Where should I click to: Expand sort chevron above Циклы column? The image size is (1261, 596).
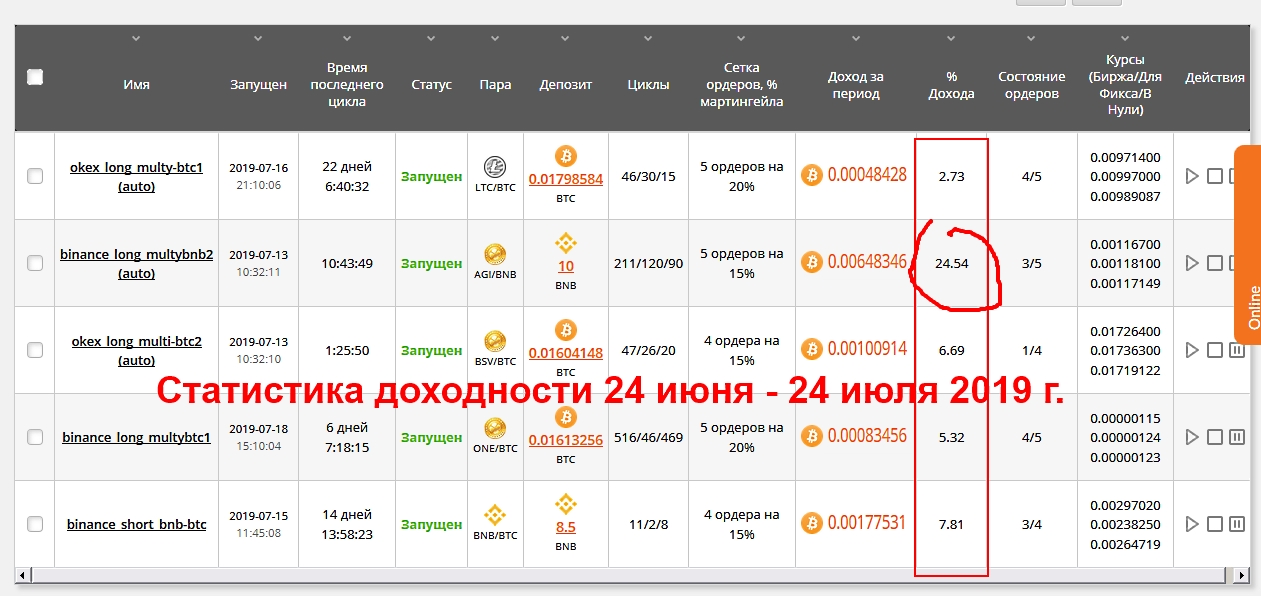pyautogui.click(x=648, y=39)
